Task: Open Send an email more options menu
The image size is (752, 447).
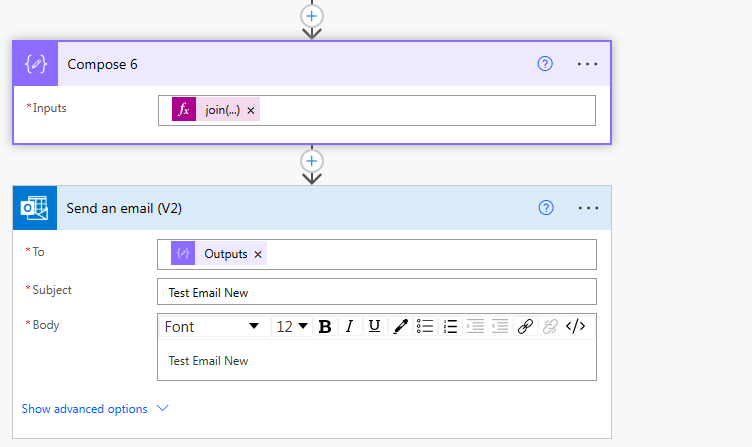Action: click(x=588, y=208)
